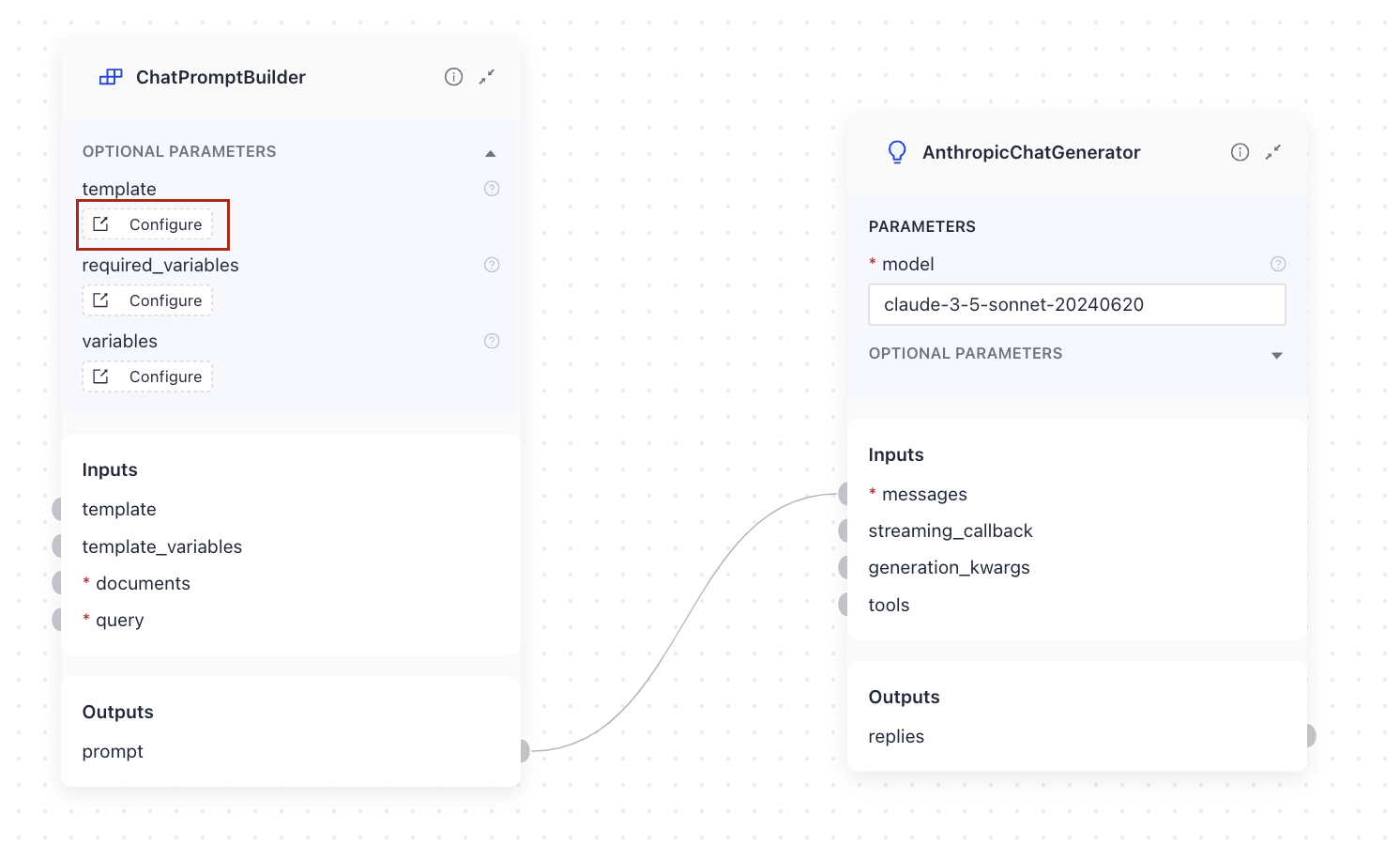Click the ChatPromptBuilder component icon

pyautogui.click(x=111, y=77)
